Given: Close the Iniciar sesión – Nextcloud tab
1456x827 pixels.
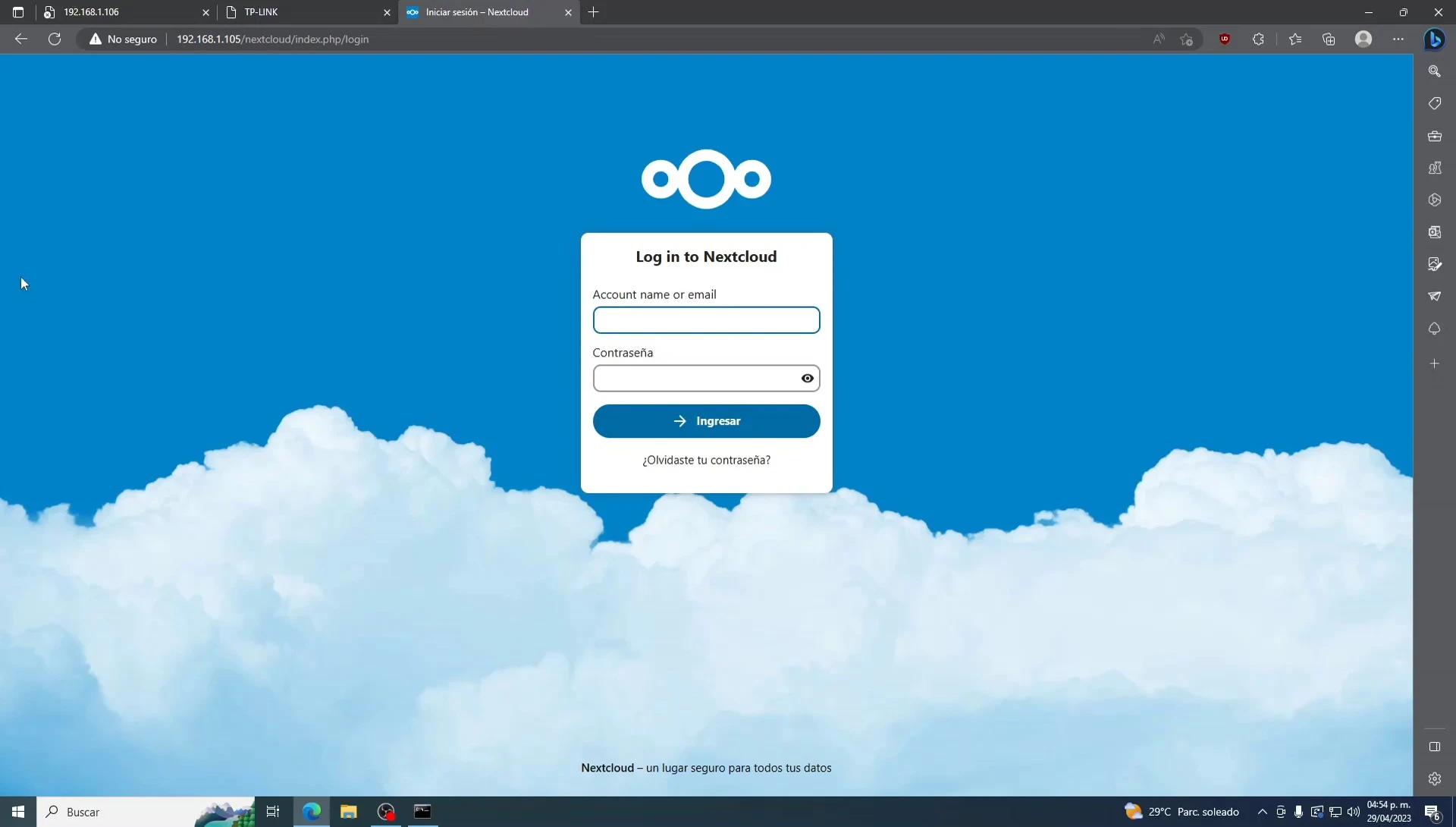Looking at the screenshot, I should [x=568, y=12].
